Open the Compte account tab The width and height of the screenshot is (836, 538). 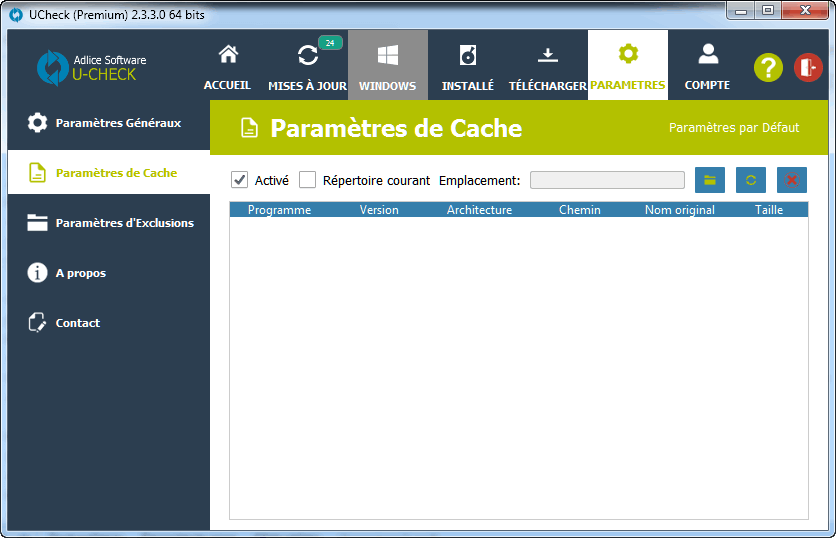(707, 66)
